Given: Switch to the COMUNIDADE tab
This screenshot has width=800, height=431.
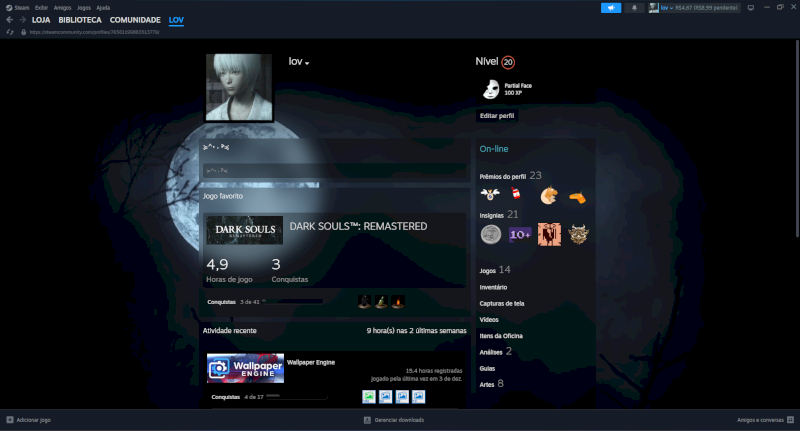Looking at the screenshot, I should (x=135, y=20).
